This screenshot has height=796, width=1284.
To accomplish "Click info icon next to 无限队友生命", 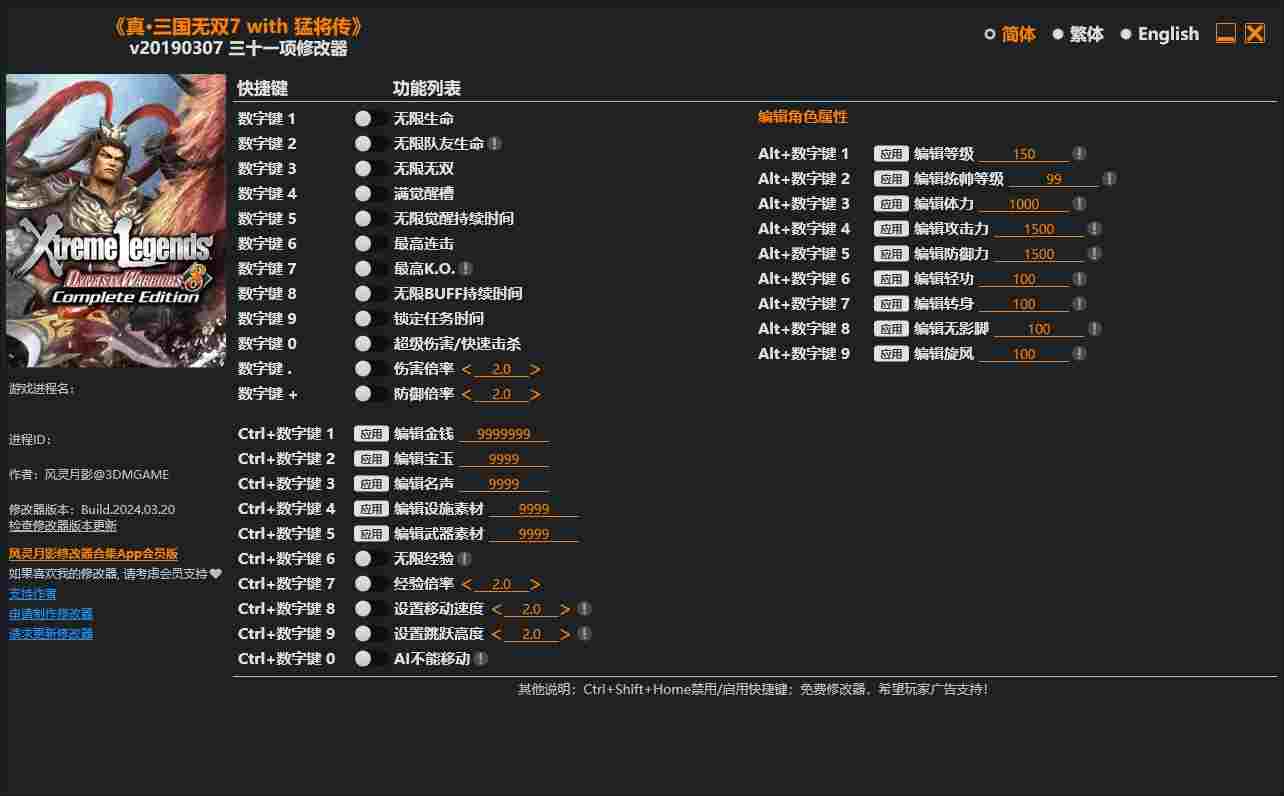I will (x=495, y=144).
